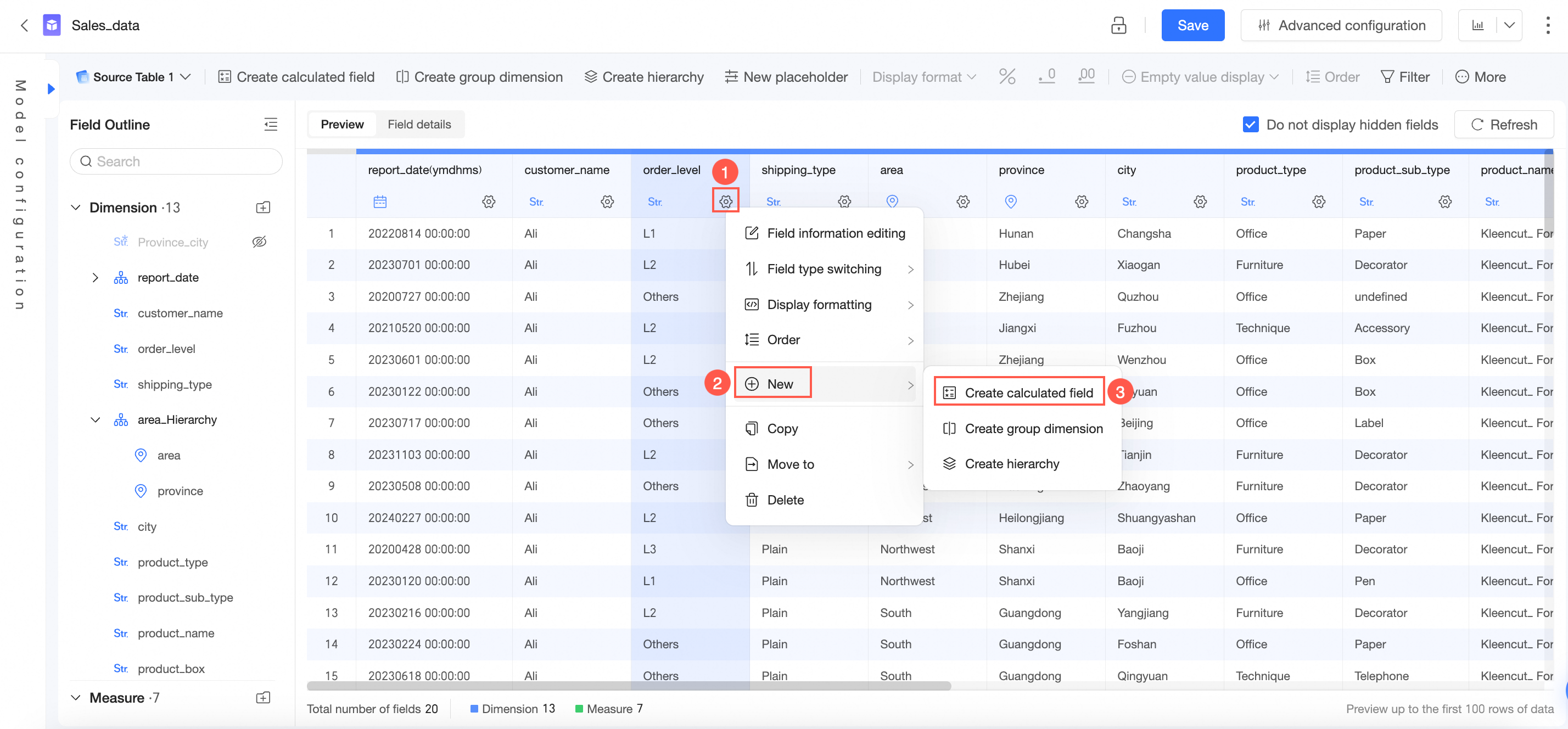1568x729 pixels.
Task: Click the blue Save button
Action: click(1192, 26)
